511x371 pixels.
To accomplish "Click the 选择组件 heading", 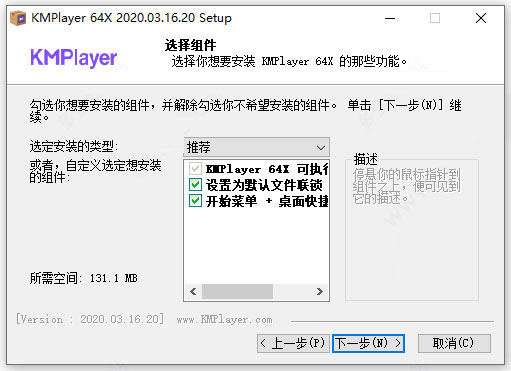I will point(190,45).
